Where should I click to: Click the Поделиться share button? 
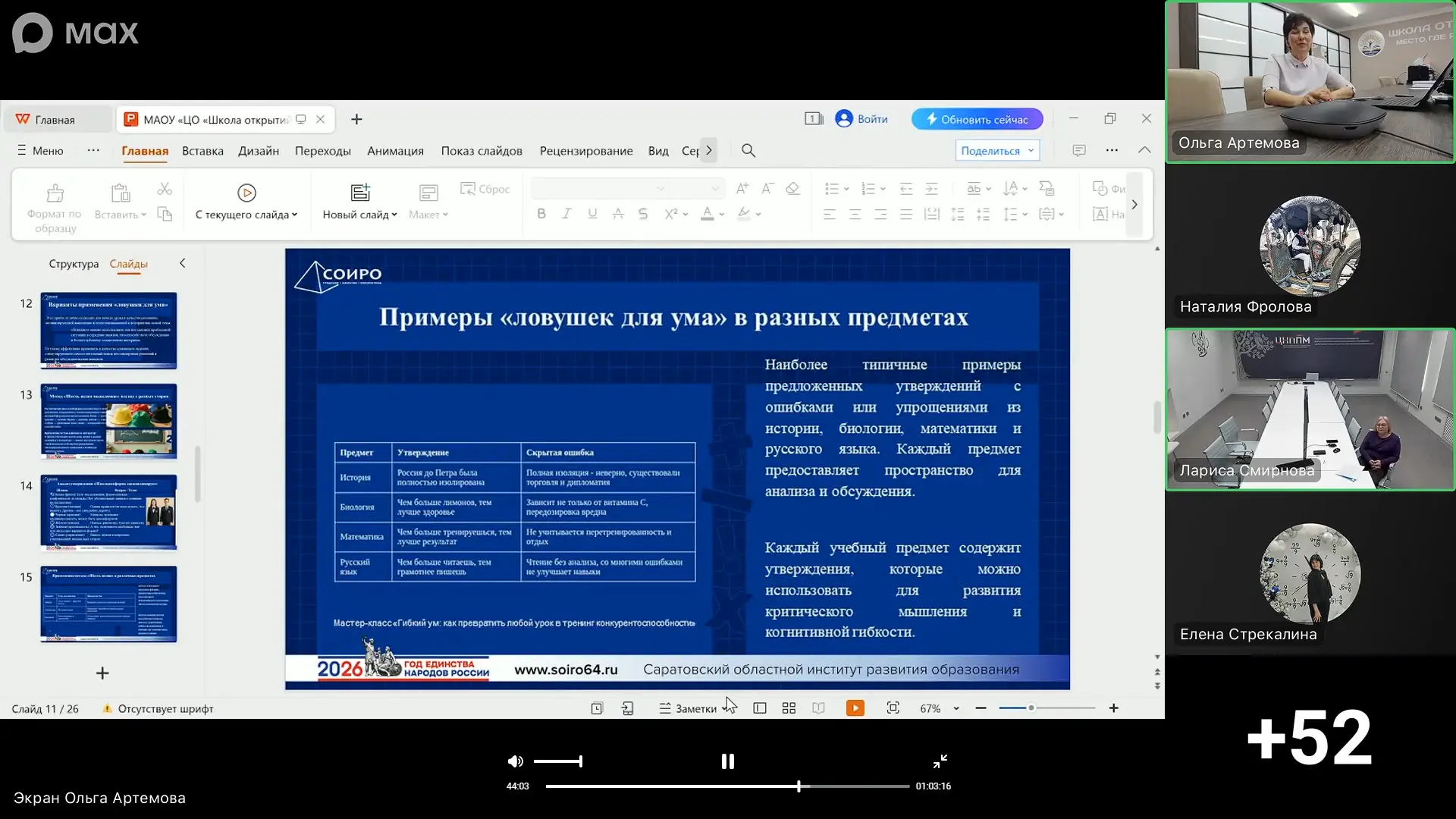click(x=997, y=150)
